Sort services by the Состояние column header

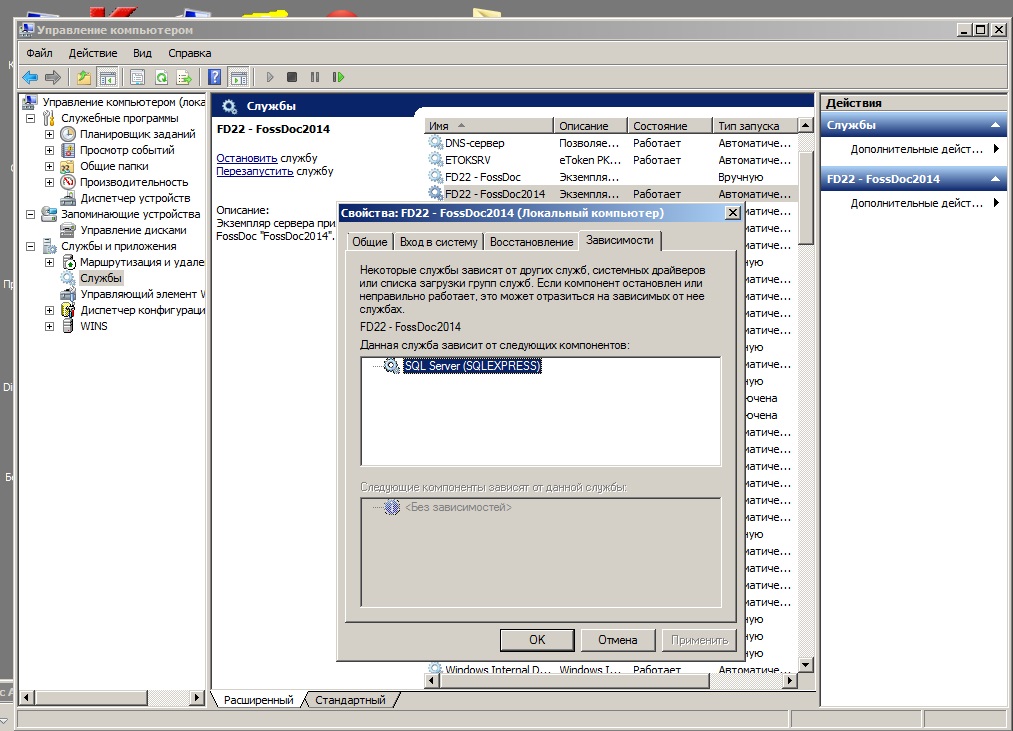click(x=669, y=126)
